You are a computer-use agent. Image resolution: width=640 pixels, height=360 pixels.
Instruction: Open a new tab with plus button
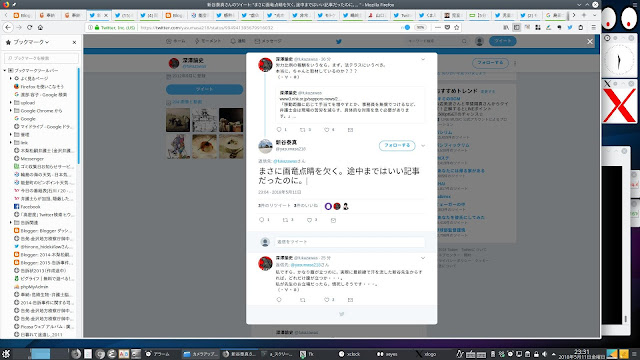click(584, 15)
